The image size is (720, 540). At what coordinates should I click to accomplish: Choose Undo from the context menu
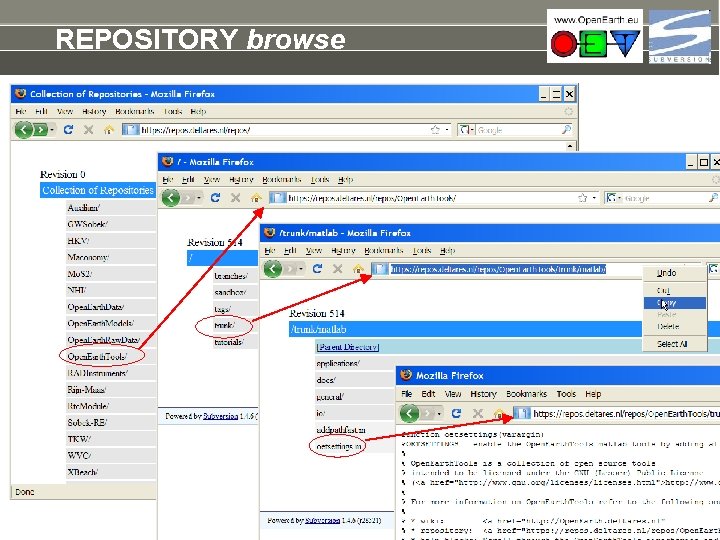[x=674, y=273]
